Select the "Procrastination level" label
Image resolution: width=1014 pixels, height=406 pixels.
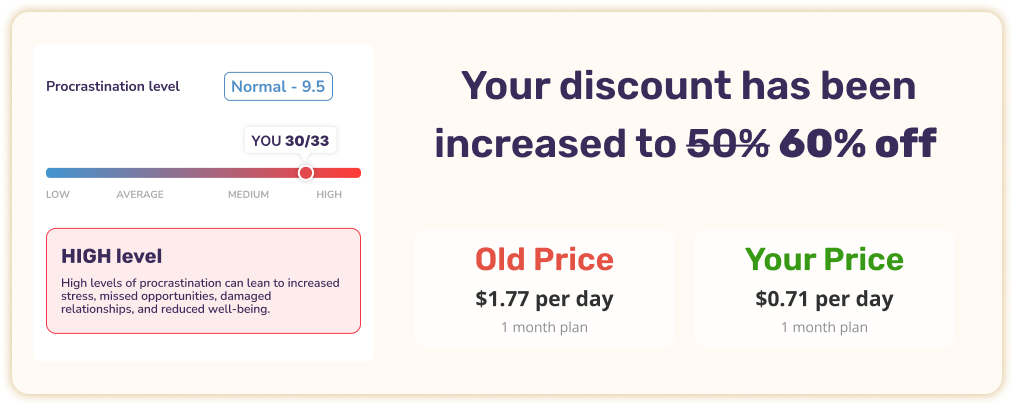point(113,86)
